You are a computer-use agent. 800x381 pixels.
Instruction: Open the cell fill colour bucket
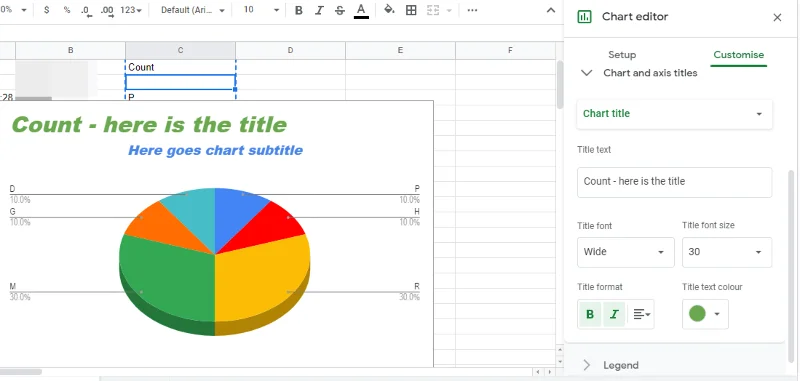390,10
